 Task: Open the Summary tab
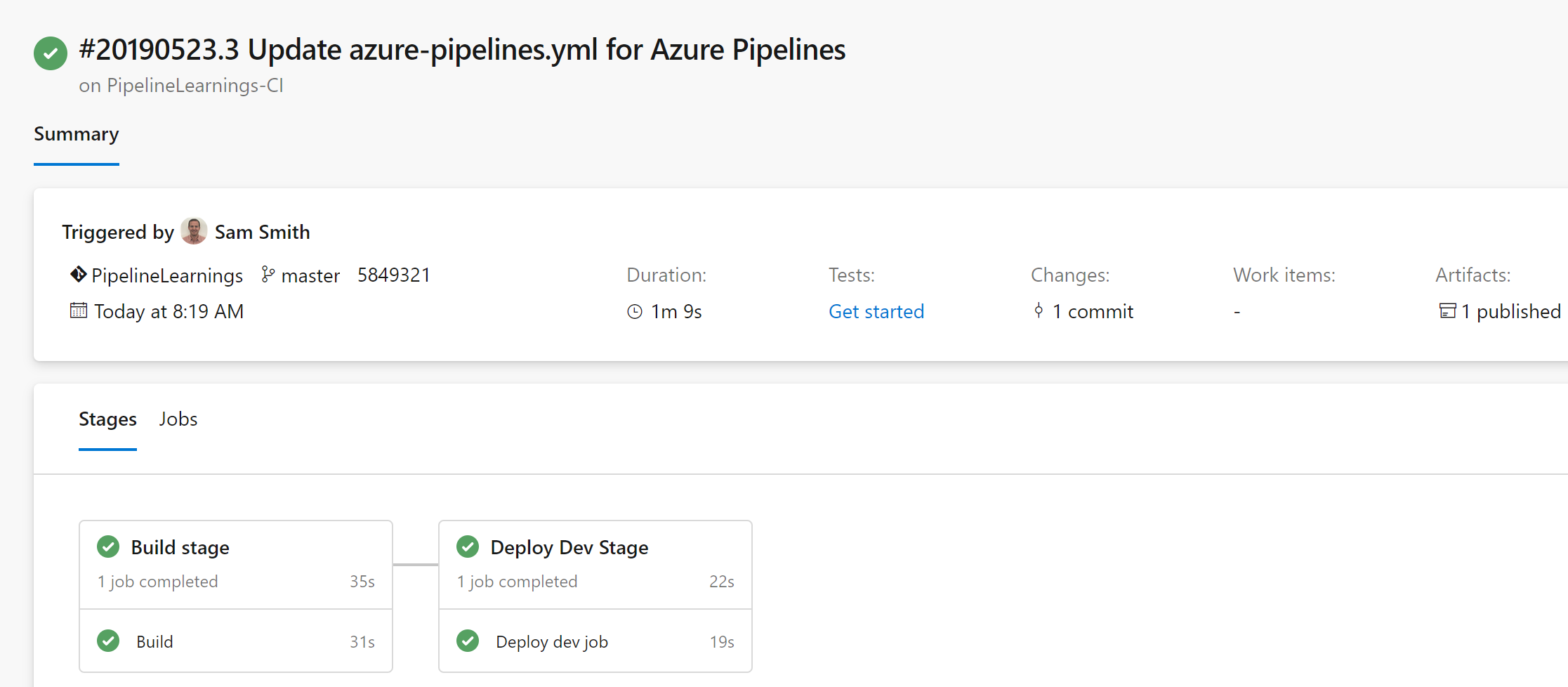[x=77, y=134]
